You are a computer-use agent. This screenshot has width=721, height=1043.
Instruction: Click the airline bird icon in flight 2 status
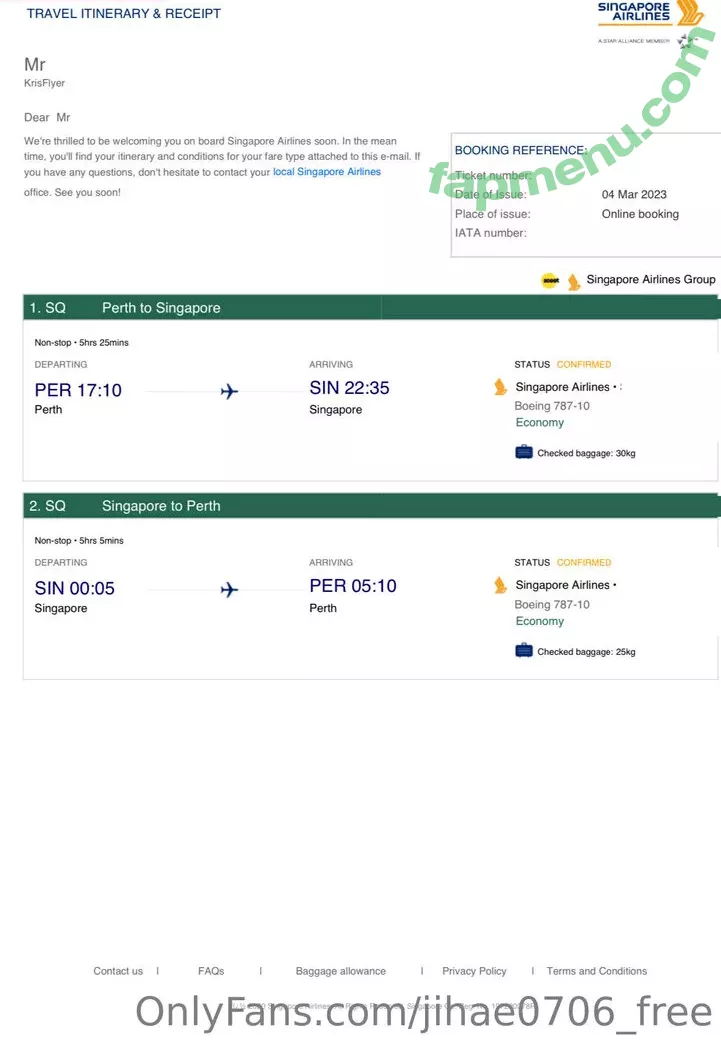pyautogui.click(x=500, y=585)
